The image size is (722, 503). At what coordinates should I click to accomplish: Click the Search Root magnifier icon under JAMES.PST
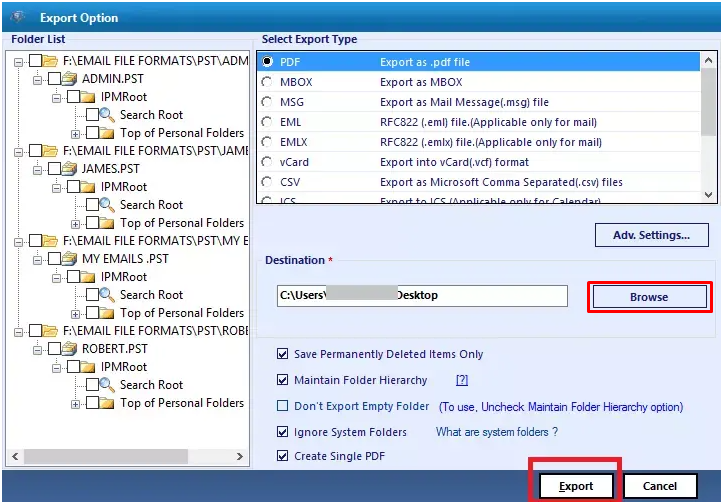pos(107,205)
